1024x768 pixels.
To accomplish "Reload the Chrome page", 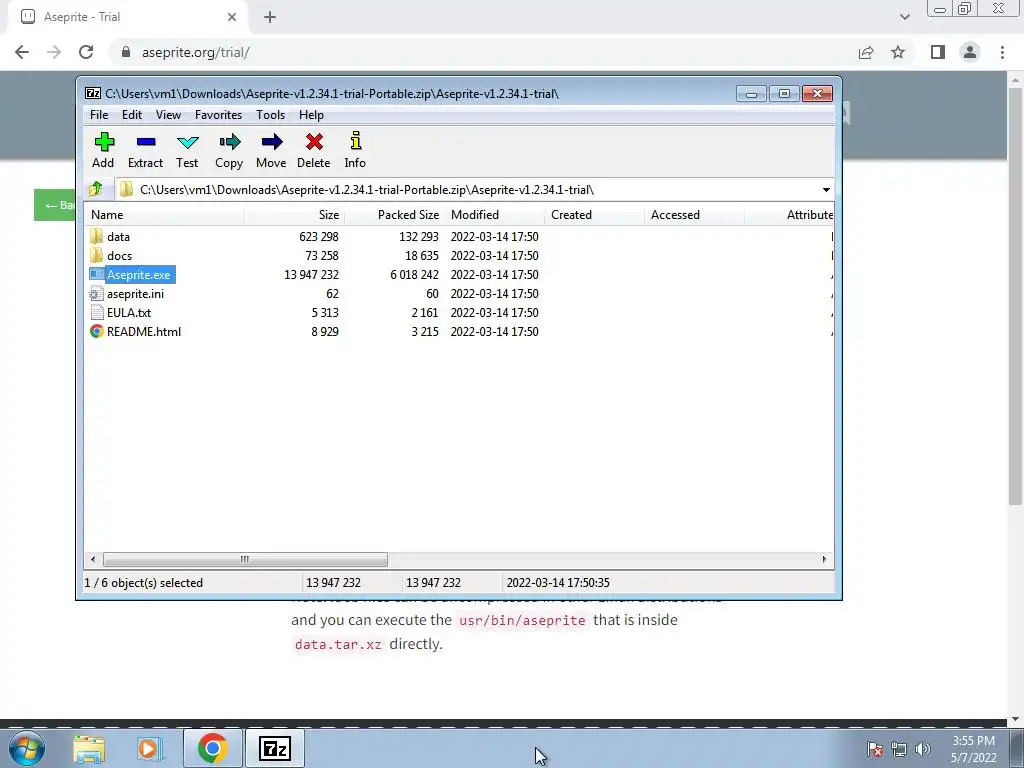I will tap(86, 52).
